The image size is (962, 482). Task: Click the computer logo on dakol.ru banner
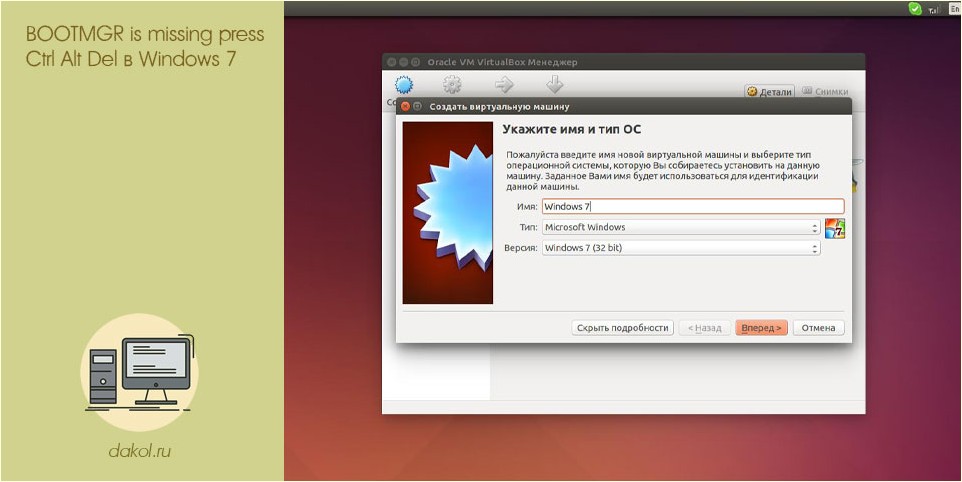pyautogui.click(x=140, y=372)
